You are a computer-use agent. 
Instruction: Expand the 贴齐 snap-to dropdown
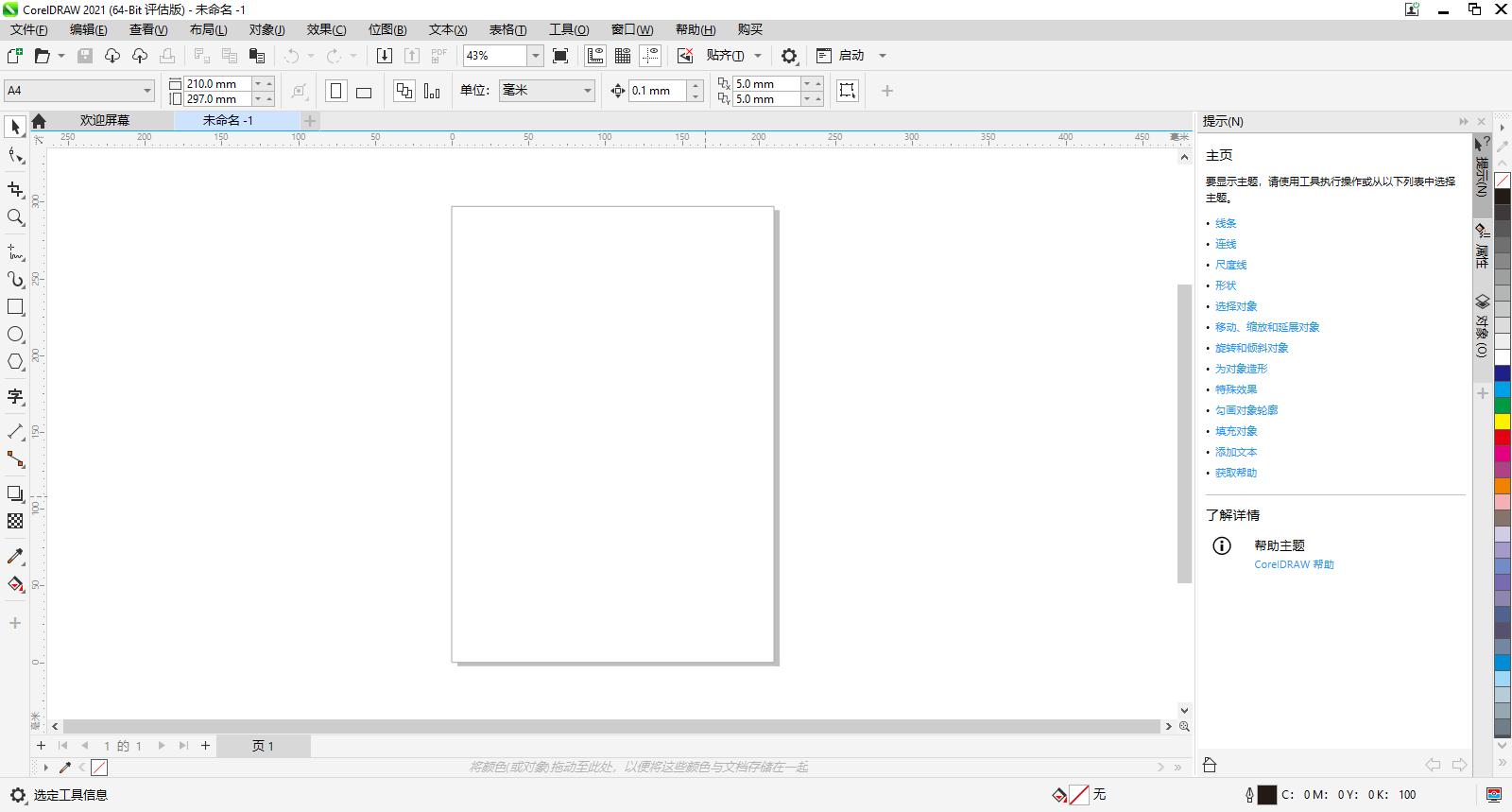coord(758,56)
